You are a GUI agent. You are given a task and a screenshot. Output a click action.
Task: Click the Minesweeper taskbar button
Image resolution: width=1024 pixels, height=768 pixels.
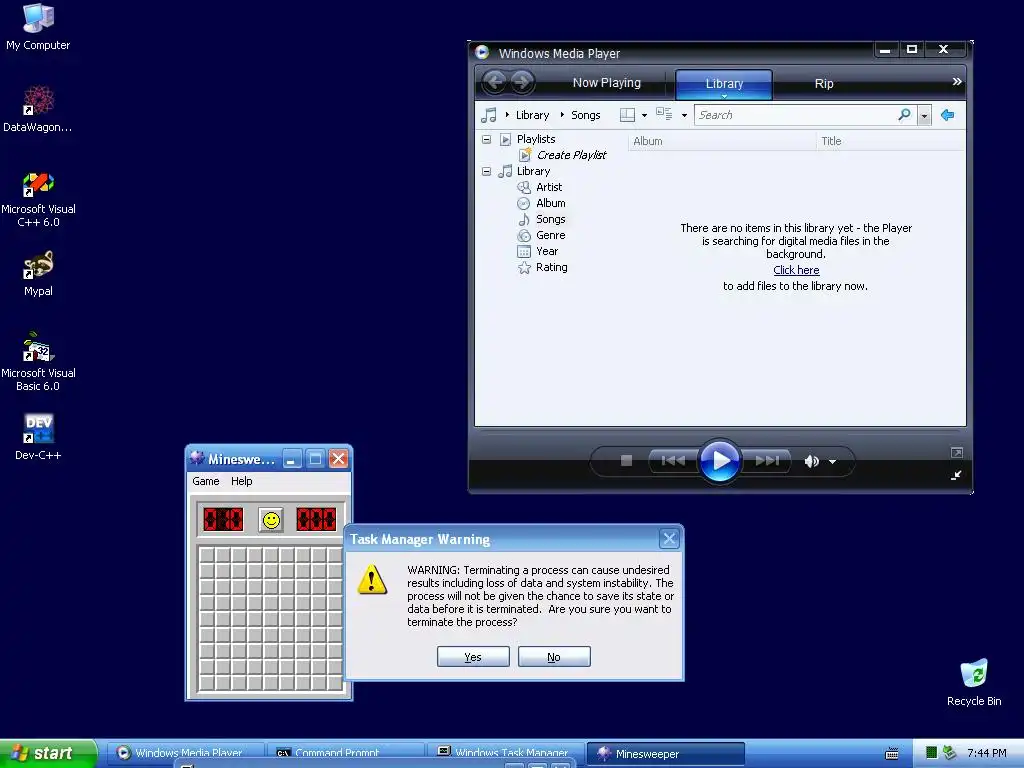(665, 754)
